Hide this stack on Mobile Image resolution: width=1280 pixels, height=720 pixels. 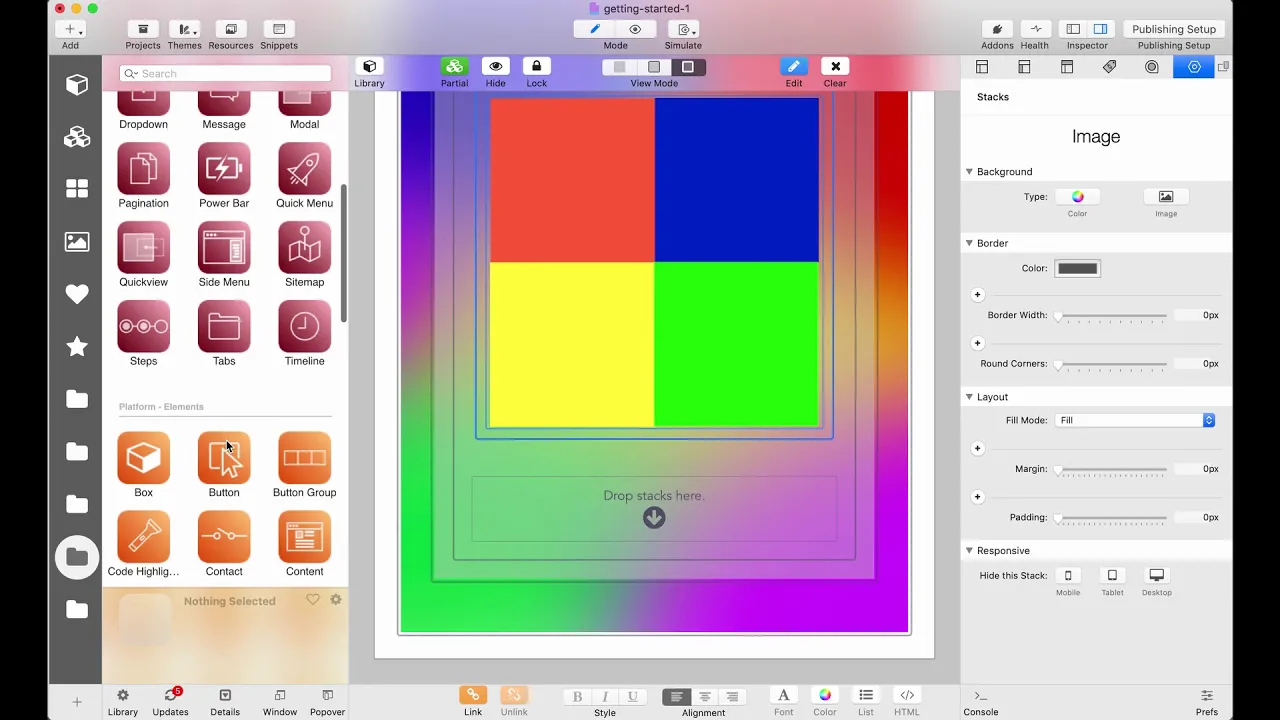pos(1068,575)
